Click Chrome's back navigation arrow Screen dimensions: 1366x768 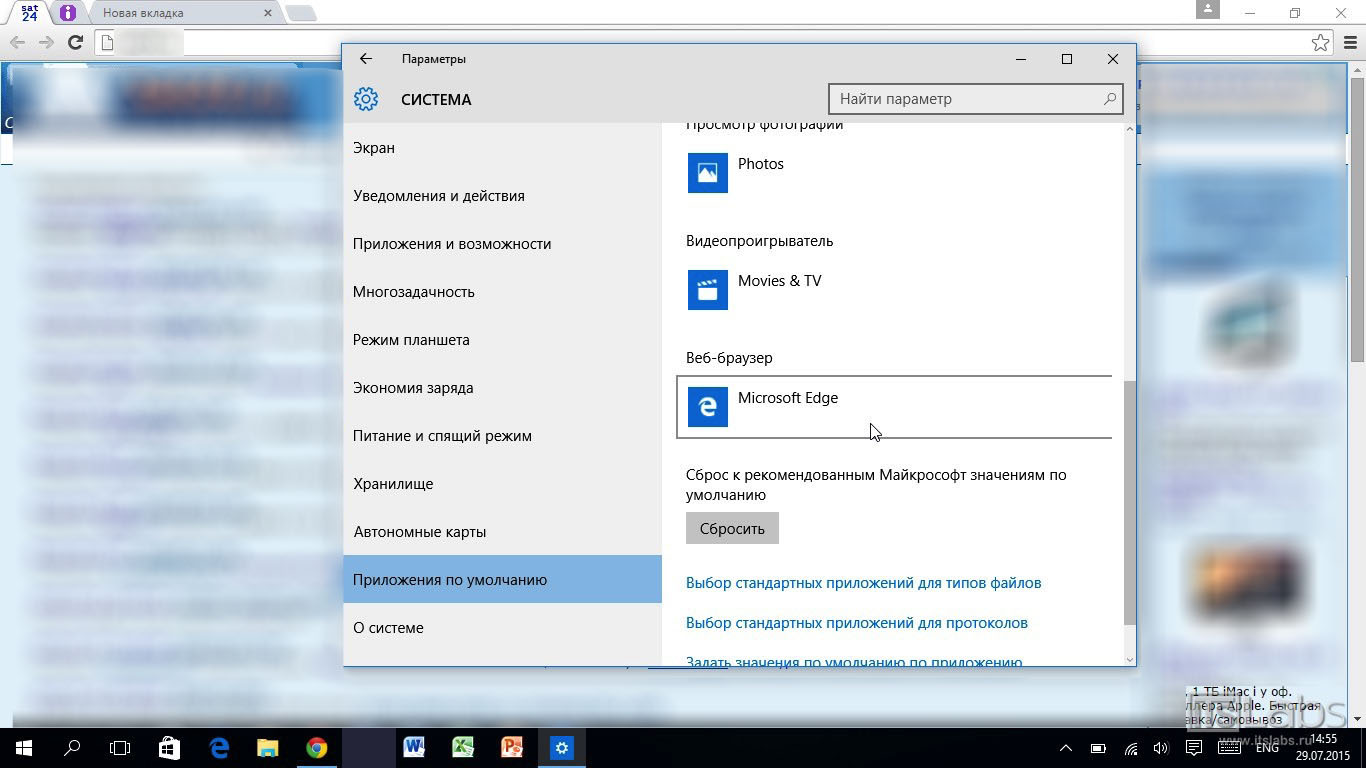click(x=17, y=42)
